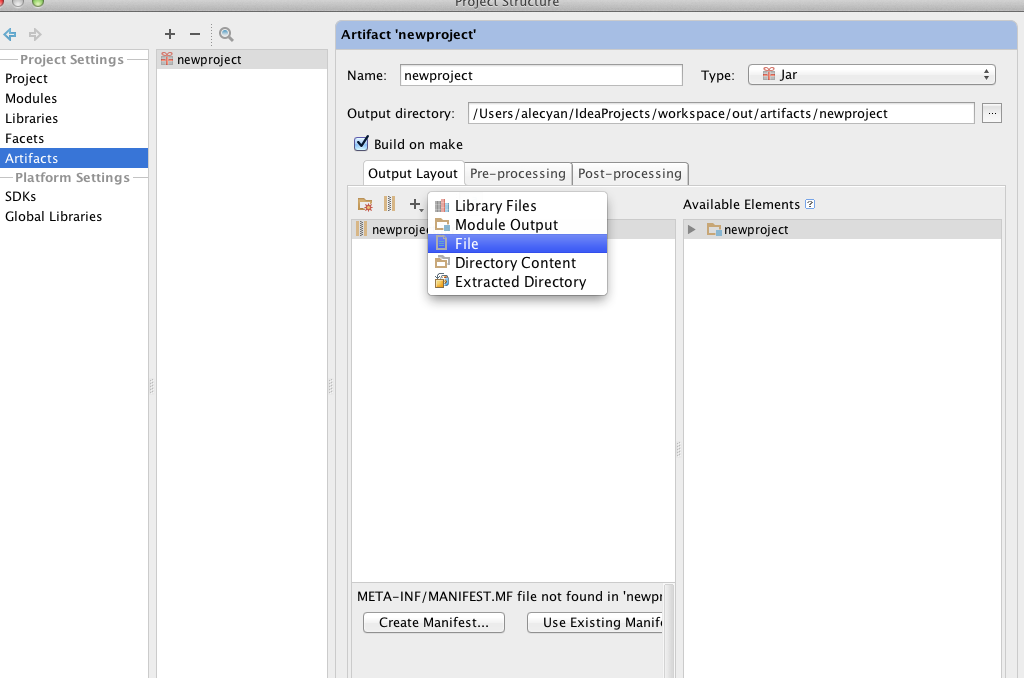Viewport: 1024px width, 678px height.
Task: Open the Available Elements help icon
Action: (x=810, y=204)
